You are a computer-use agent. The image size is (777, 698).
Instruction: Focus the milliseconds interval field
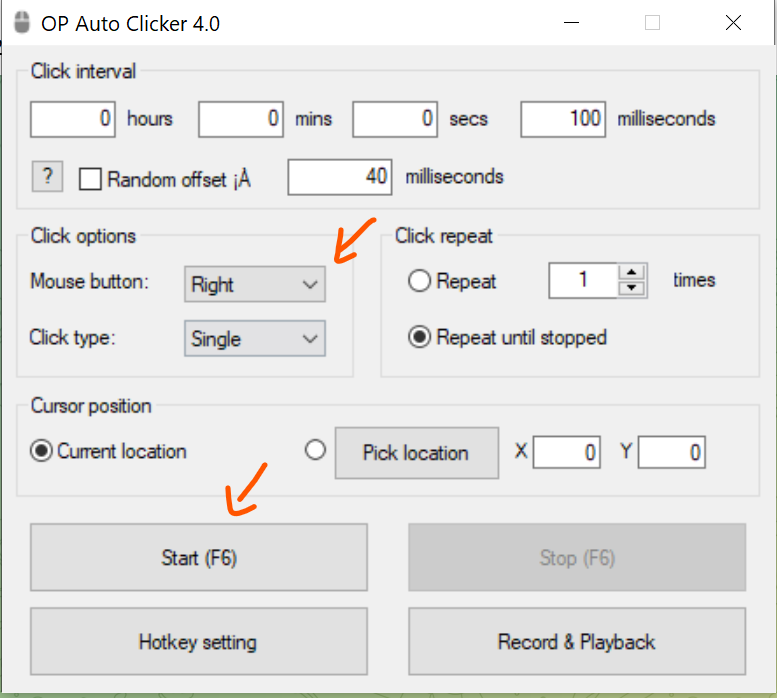(x=563, y=119)
